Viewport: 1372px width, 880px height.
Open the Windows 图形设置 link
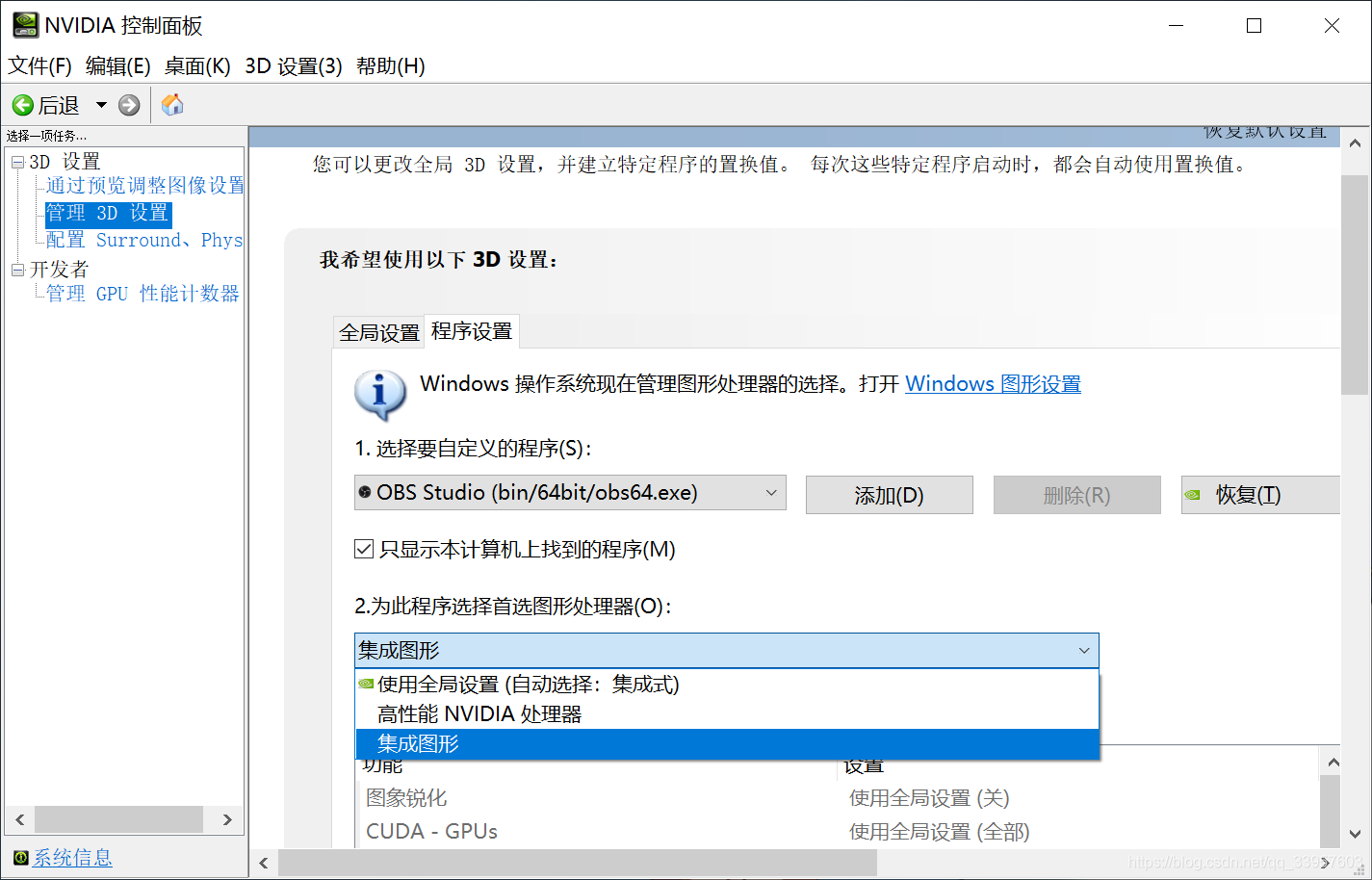[x=993, y=383]
